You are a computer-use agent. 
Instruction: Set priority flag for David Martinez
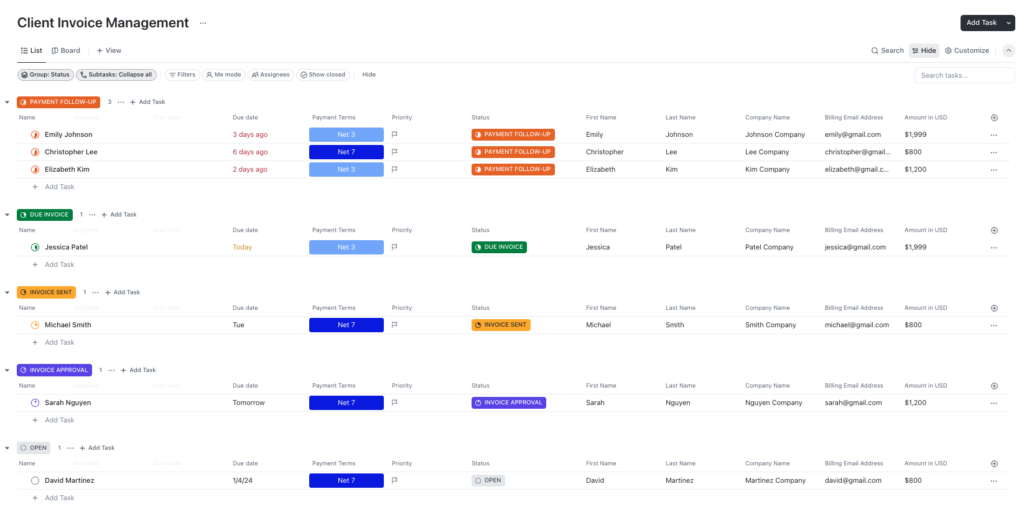(x=394, y=480)
